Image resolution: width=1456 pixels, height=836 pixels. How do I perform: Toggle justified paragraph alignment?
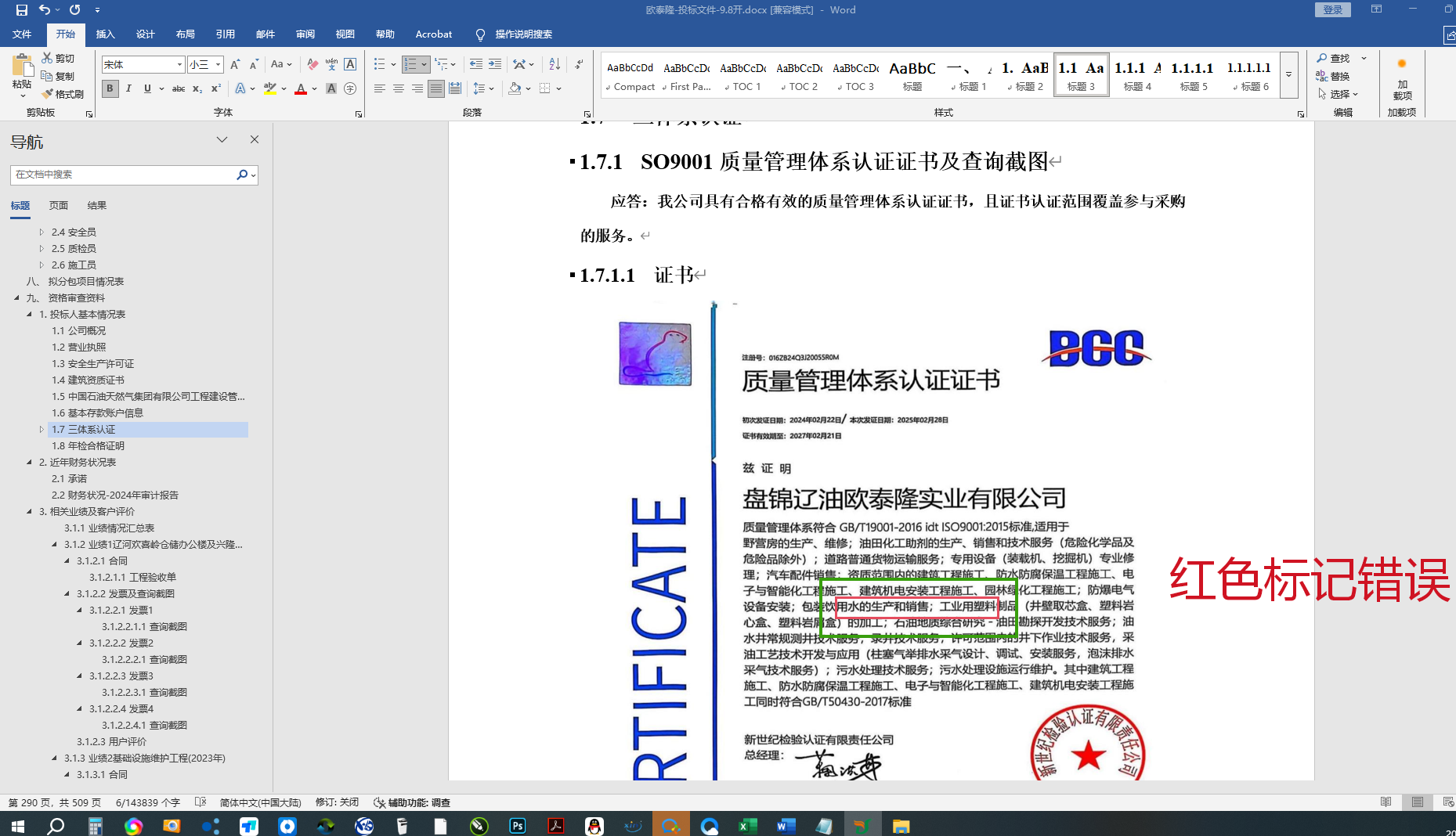coord(436,88)
